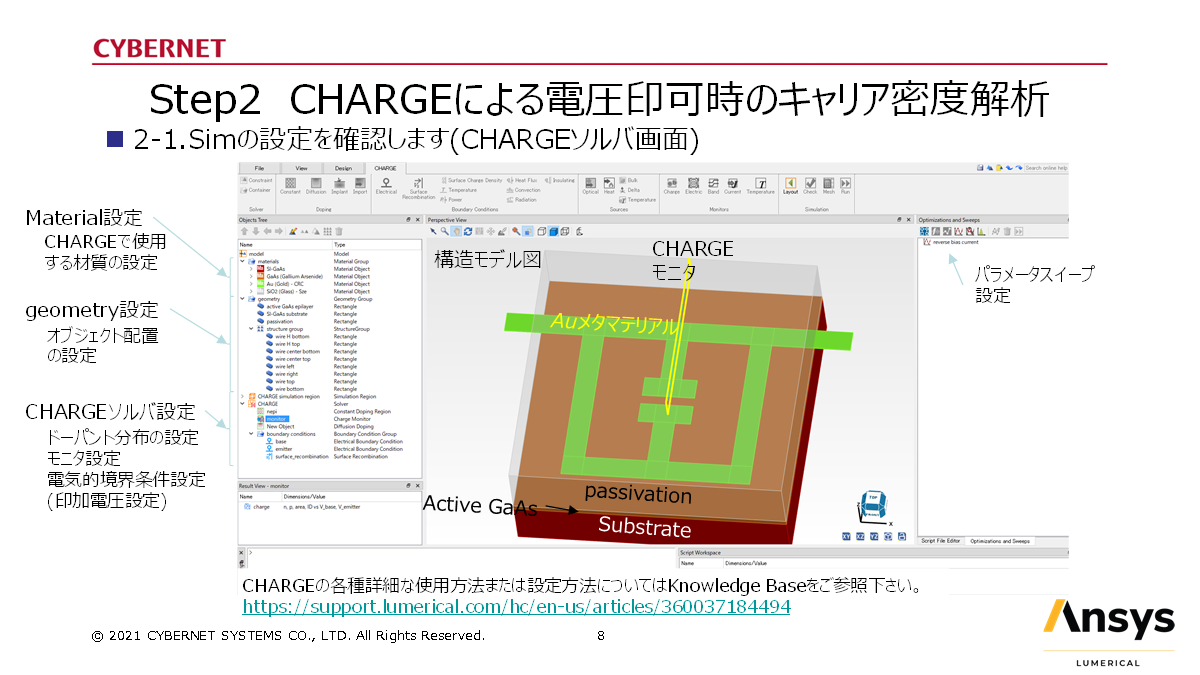Select the pointer tool in Perspective View
The width and height of the screenshot is (1200, 675).
432,231
